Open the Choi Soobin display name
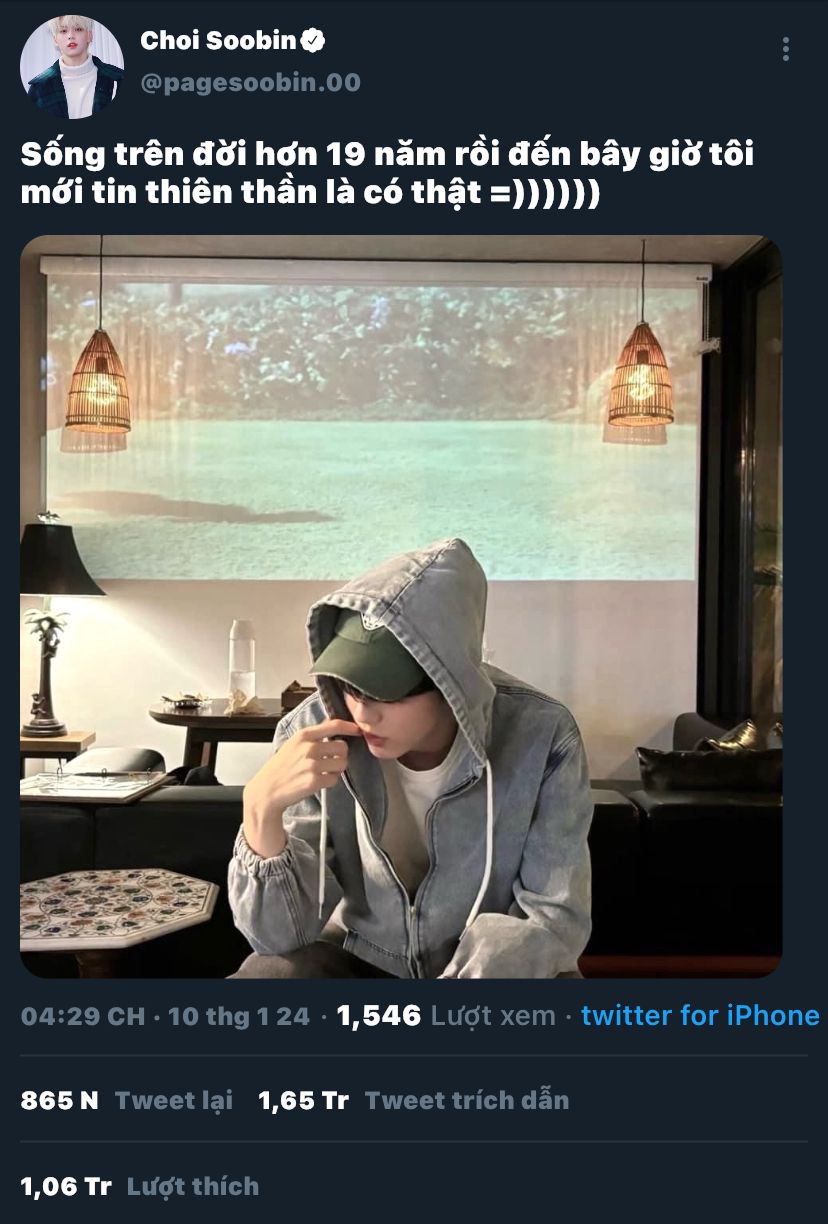The width and height of the screenshot is (828, 1224). pos(219,41)
